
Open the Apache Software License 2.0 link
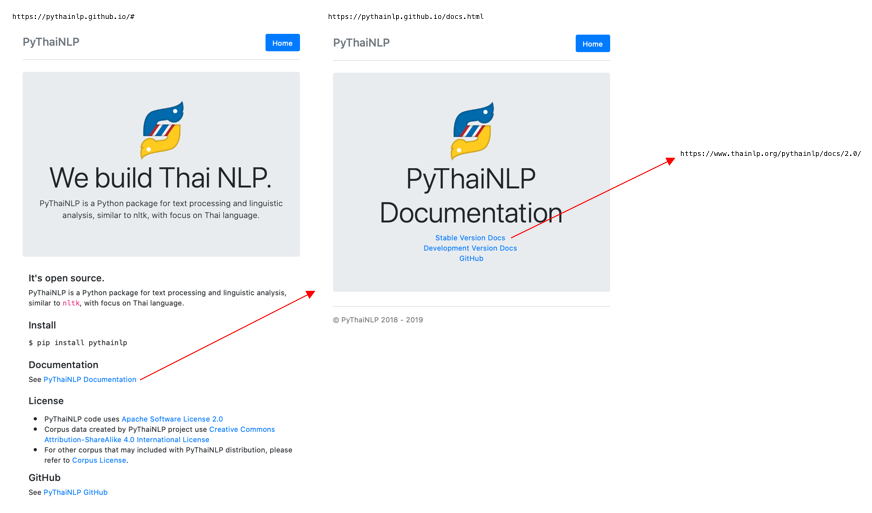[172, 419]
